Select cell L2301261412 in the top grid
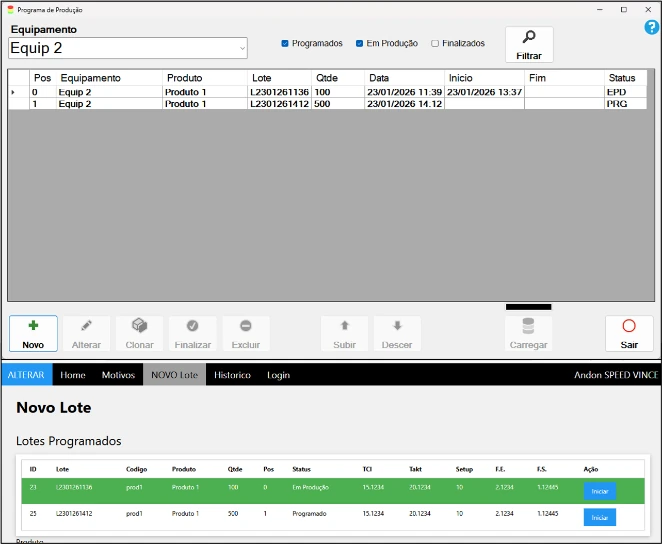 click(x=279, y=104)
